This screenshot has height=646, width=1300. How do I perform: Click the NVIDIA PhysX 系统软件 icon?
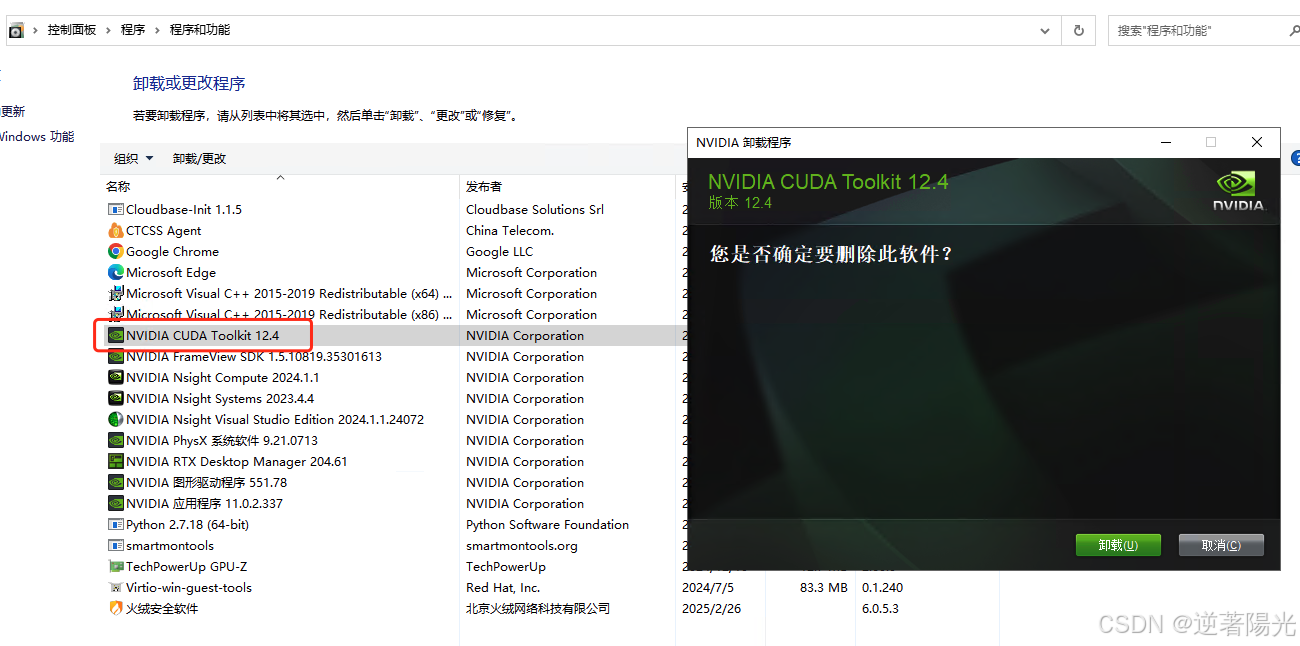(116, 440)
